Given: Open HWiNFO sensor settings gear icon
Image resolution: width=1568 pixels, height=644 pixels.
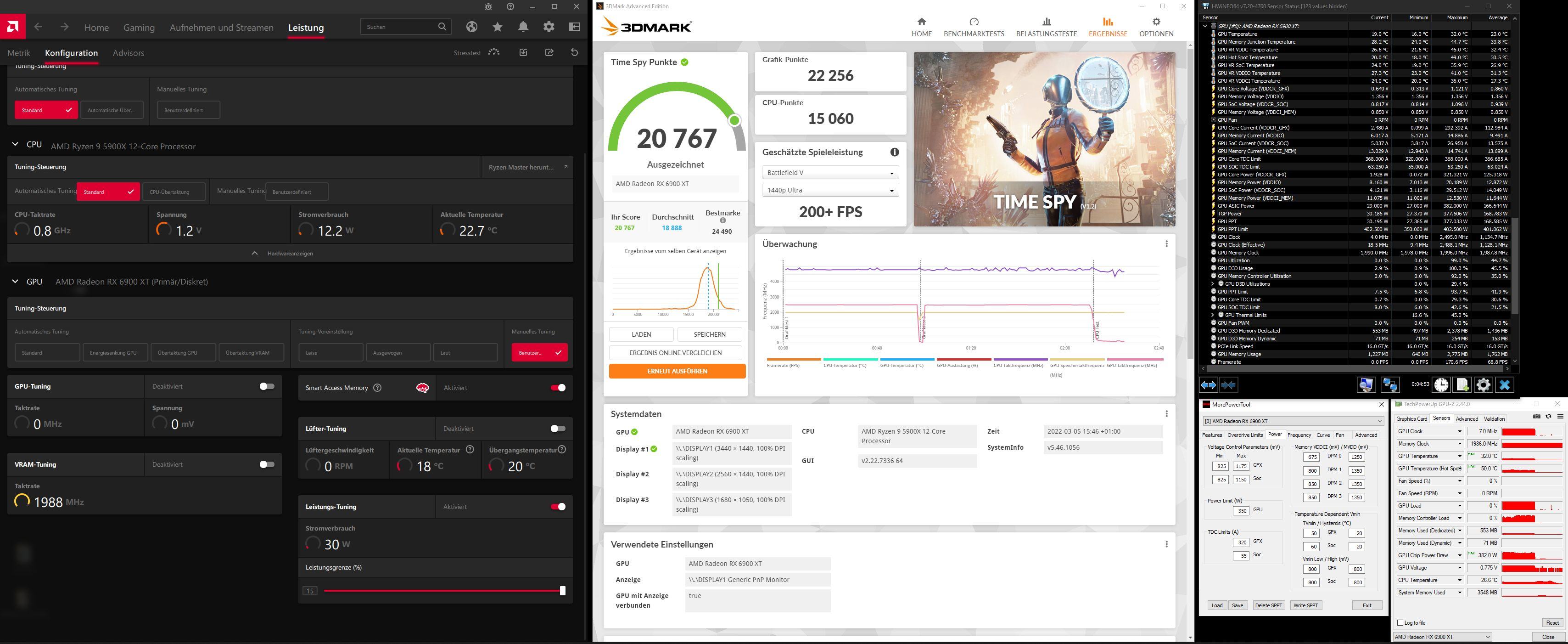Looking at the screenshot, I should pyautogui.click(x=1484, y=385).
